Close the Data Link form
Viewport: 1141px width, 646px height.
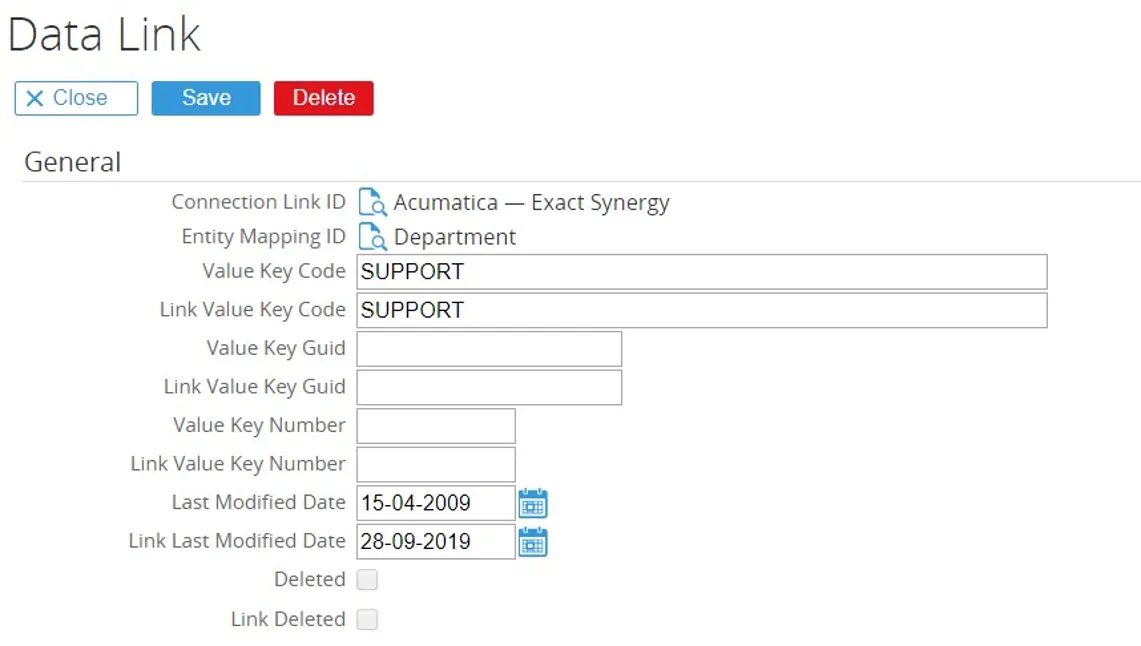(x=75, y=97)
